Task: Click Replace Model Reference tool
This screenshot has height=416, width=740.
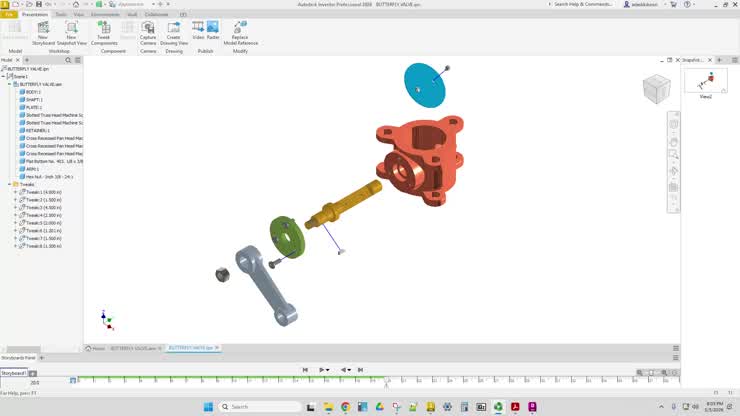Action: [240, 33]
